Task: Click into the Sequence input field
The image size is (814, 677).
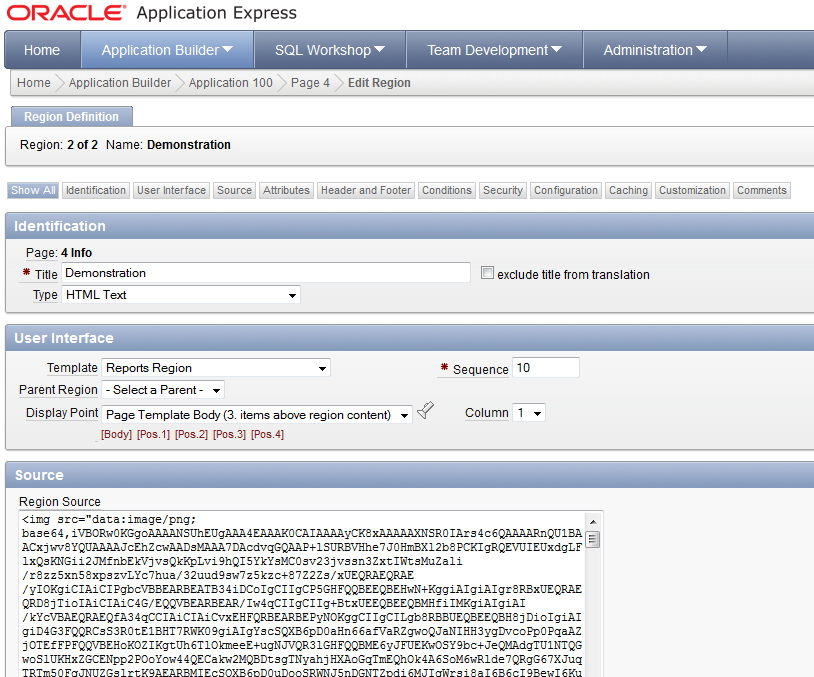Action: coord(546,368)
